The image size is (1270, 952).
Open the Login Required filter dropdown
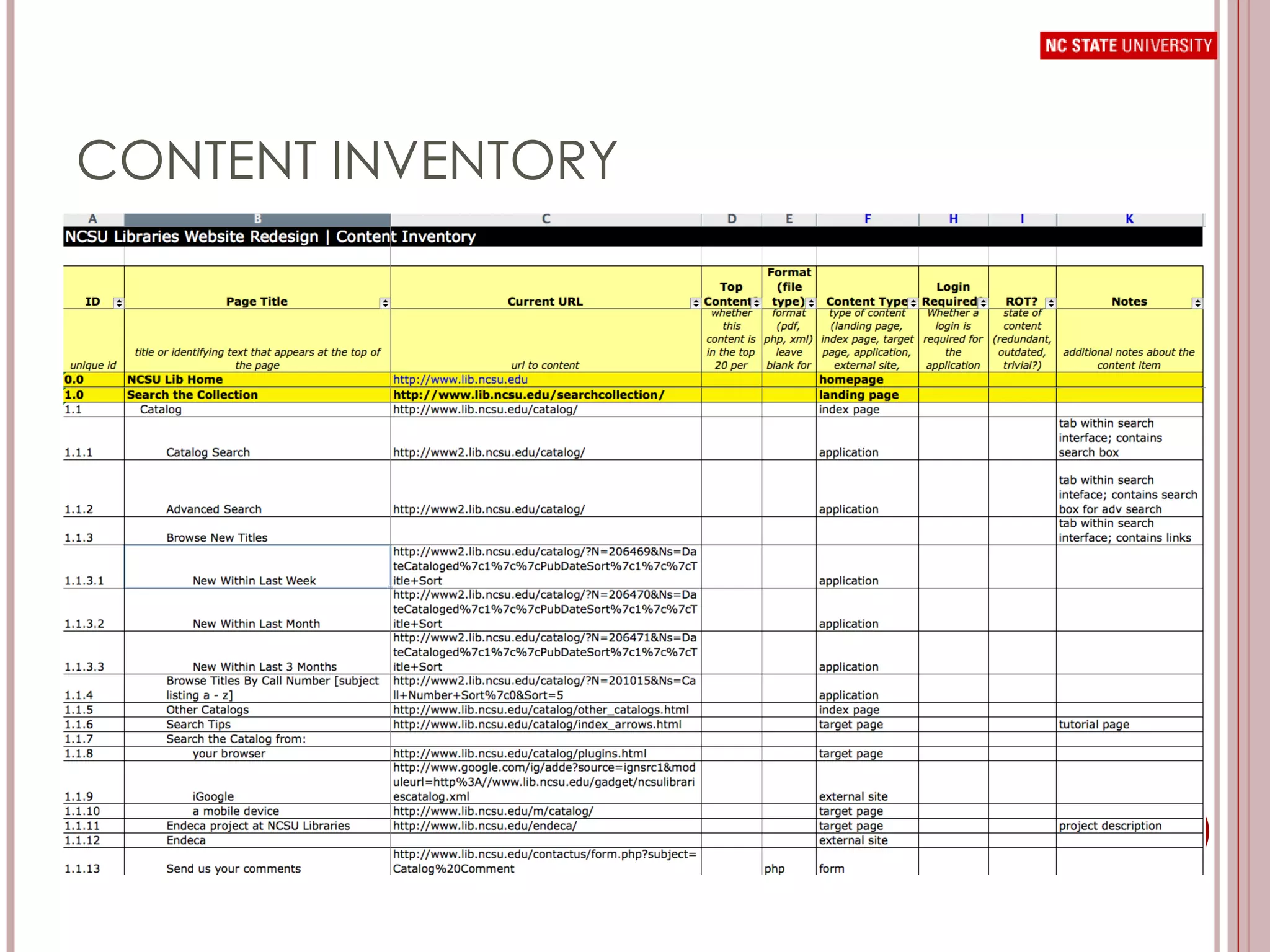click(983, 302)
